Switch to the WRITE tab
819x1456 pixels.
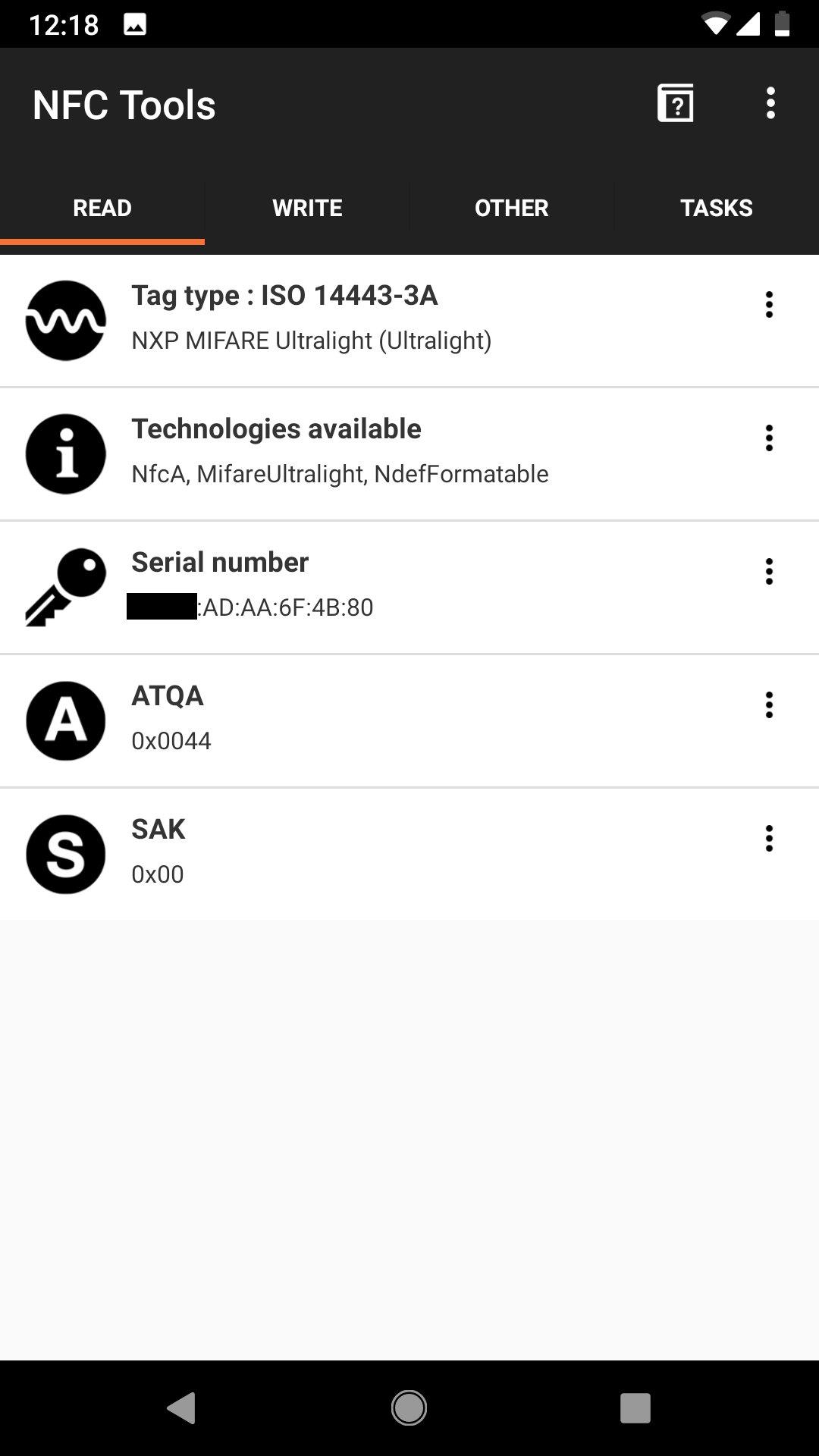[x=307, y=208]
